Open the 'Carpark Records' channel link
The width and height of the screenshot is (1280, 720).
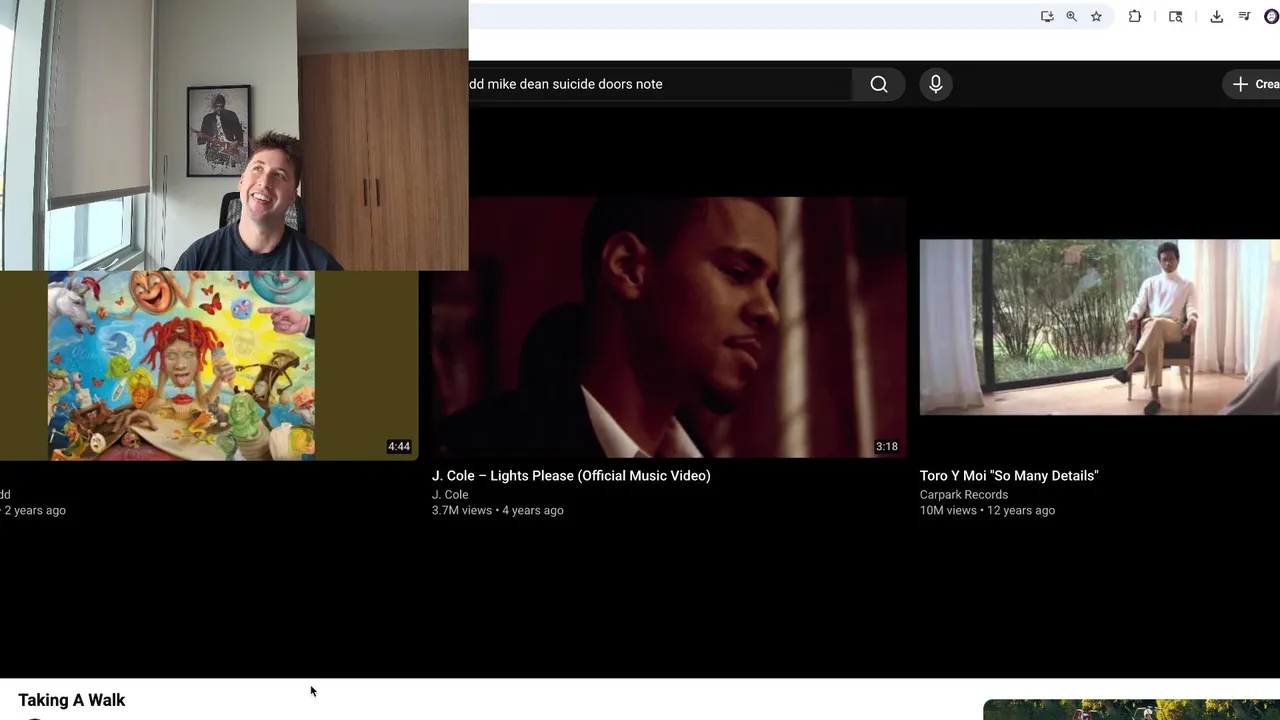tap(964, 495)
